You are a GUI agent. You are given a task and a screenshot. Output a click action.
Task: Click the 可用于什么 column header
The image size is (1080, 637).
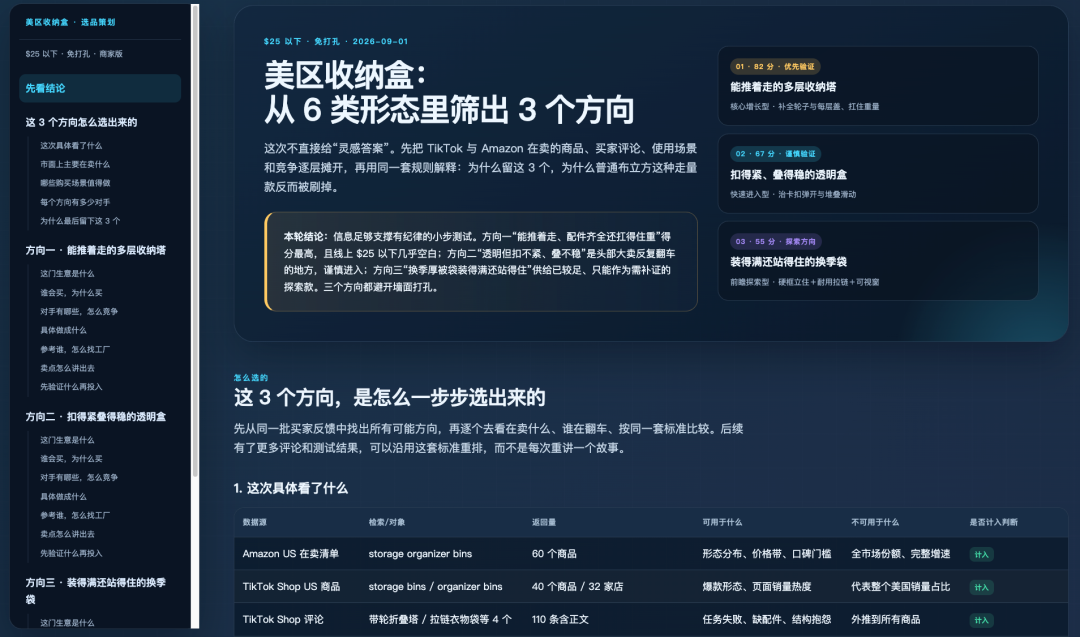pos(722,522)
